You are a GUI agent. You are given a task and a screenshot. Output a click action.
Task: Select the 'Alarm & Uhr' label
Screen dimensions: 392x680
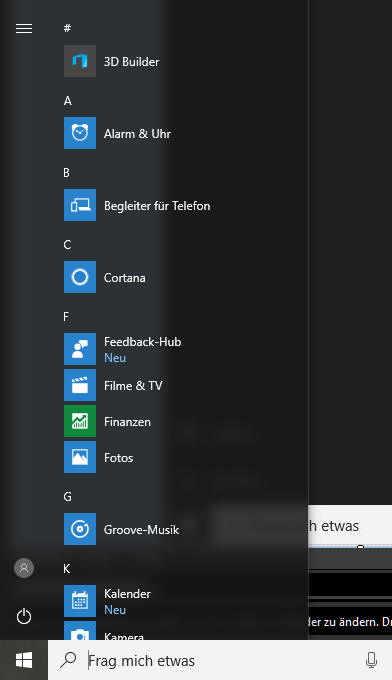pyautogui.click(x=137, y=134)
